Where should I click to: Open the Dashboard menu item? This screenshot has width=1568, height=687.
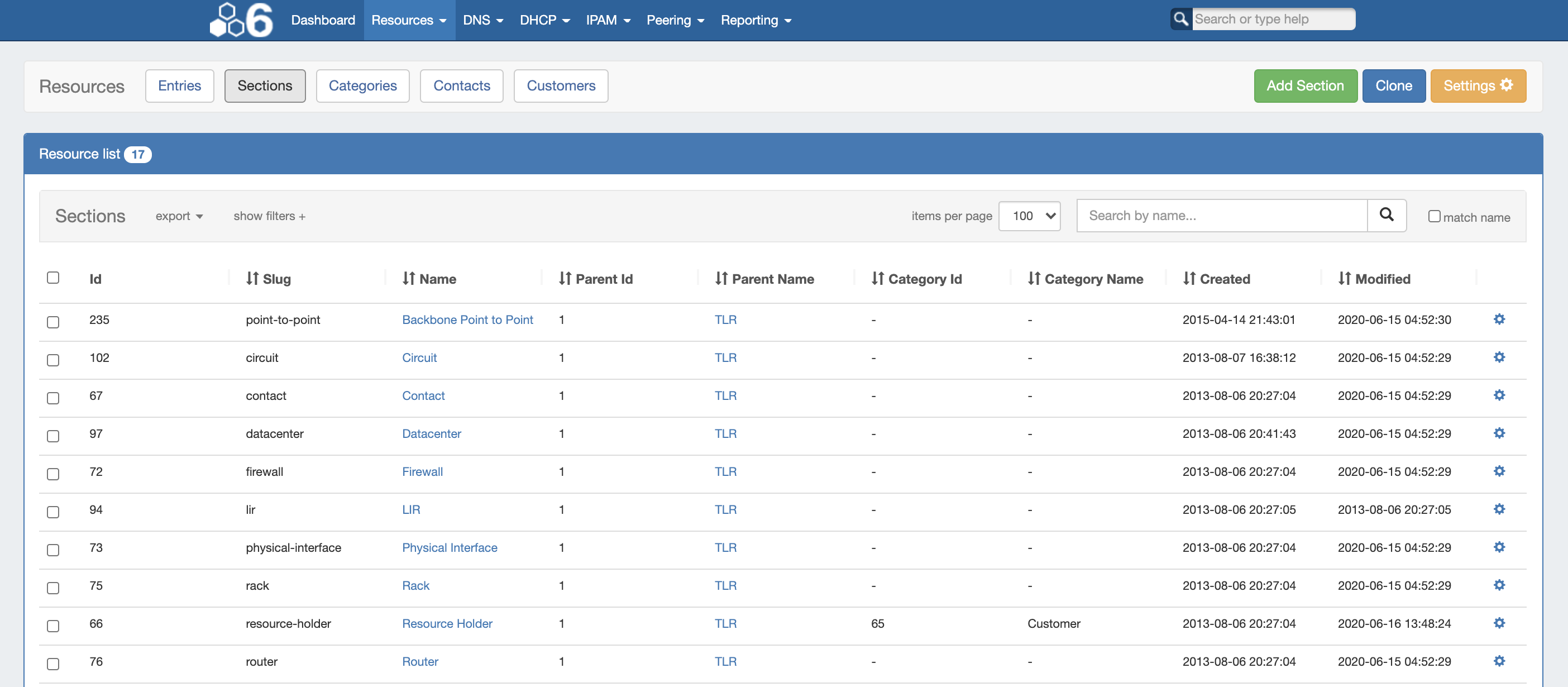pos(323,20)
